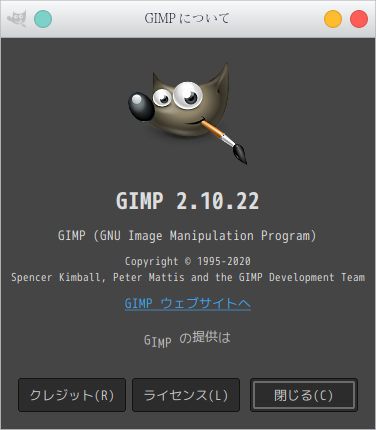The image size is (376, 430).
Task: Click the GNU Image Manipulation Program description
Action: (187, 236)
